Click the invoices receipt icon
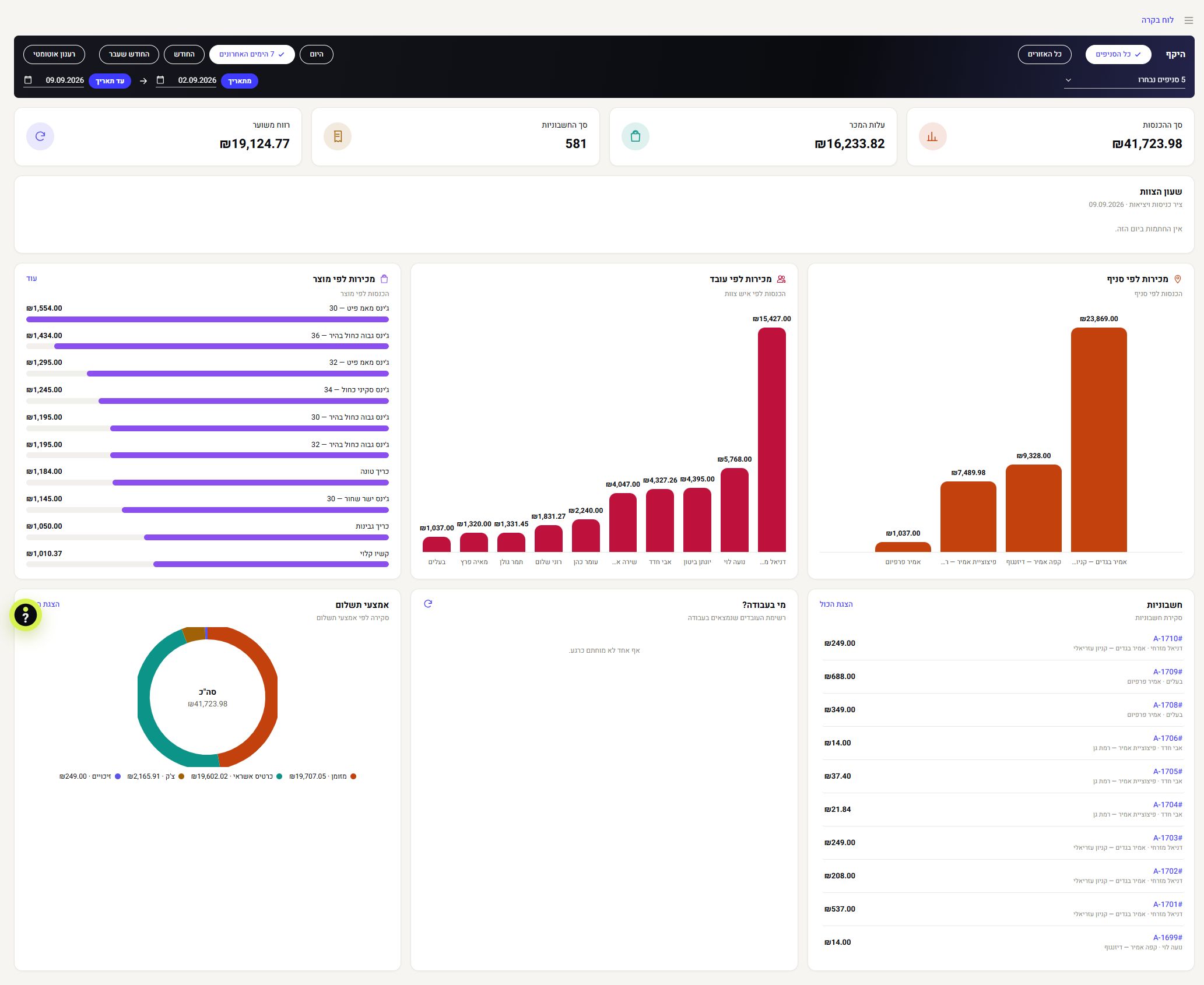Viewport: 1204px width, 985px height. (338, 136)
